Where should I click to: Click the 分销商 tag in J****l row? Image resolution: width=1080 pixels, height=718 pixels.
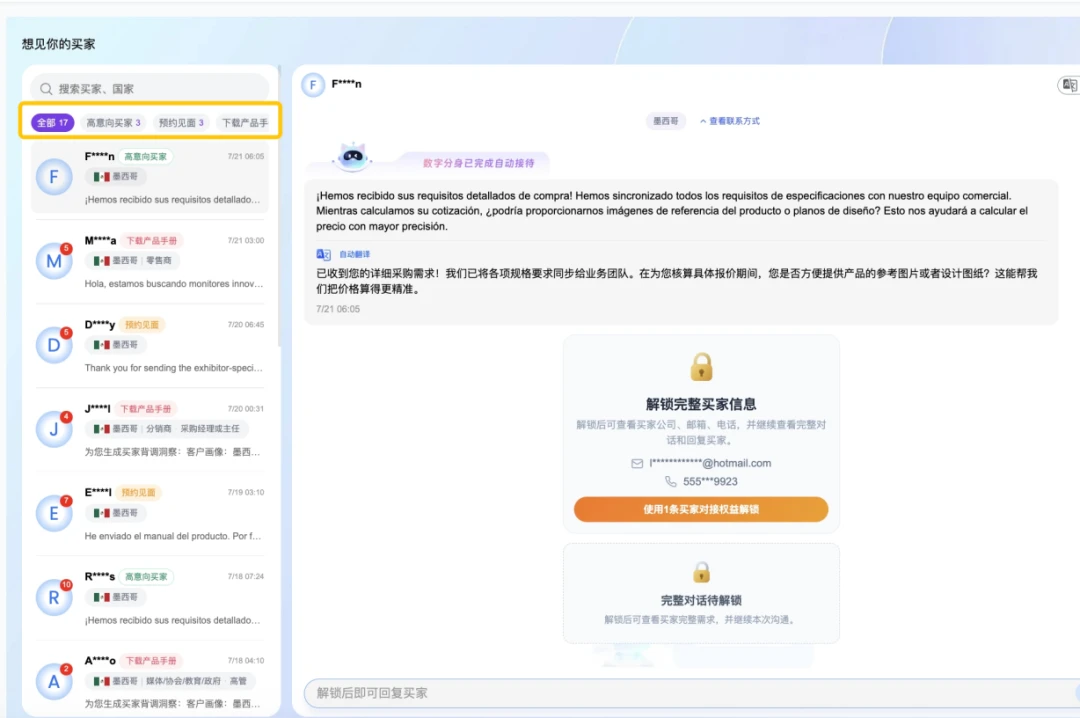158,429
